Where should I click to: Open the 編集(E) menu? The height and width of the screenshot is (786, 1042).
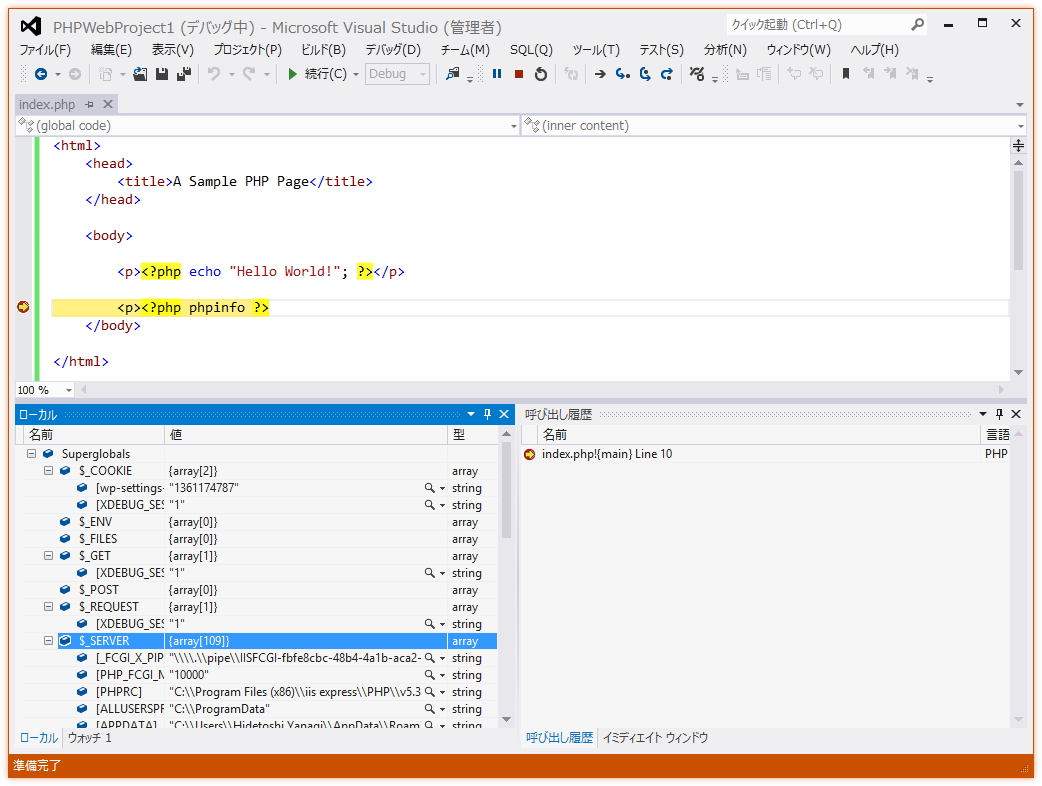[111, 50]
